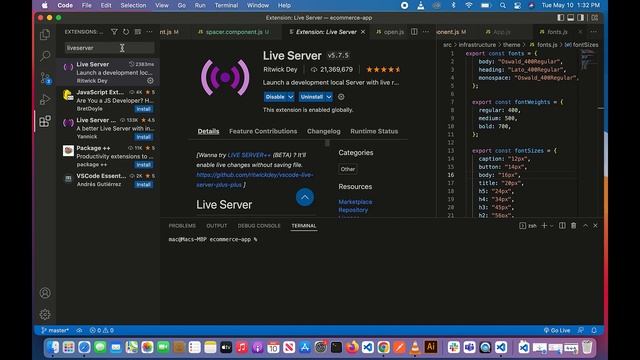Click the extensions search field with liveserver
The image size is (640, 360).
click(x=109, y=48)
